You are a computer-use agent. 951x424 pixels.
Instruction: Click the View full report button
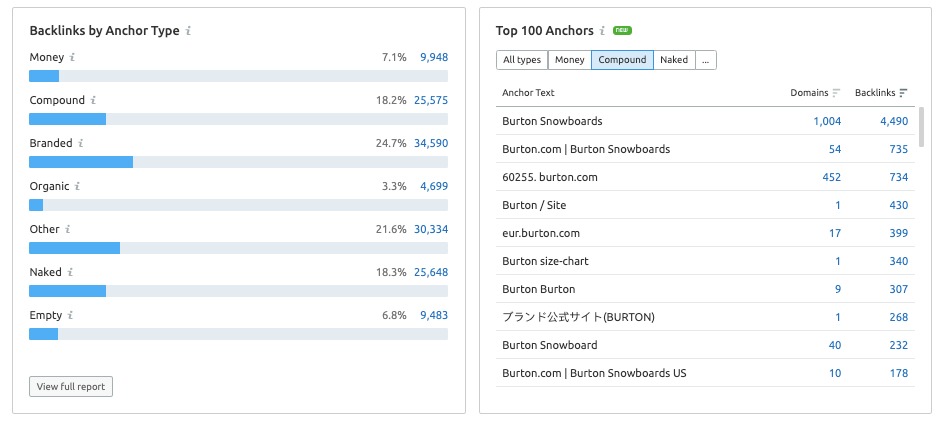[71, 387]
